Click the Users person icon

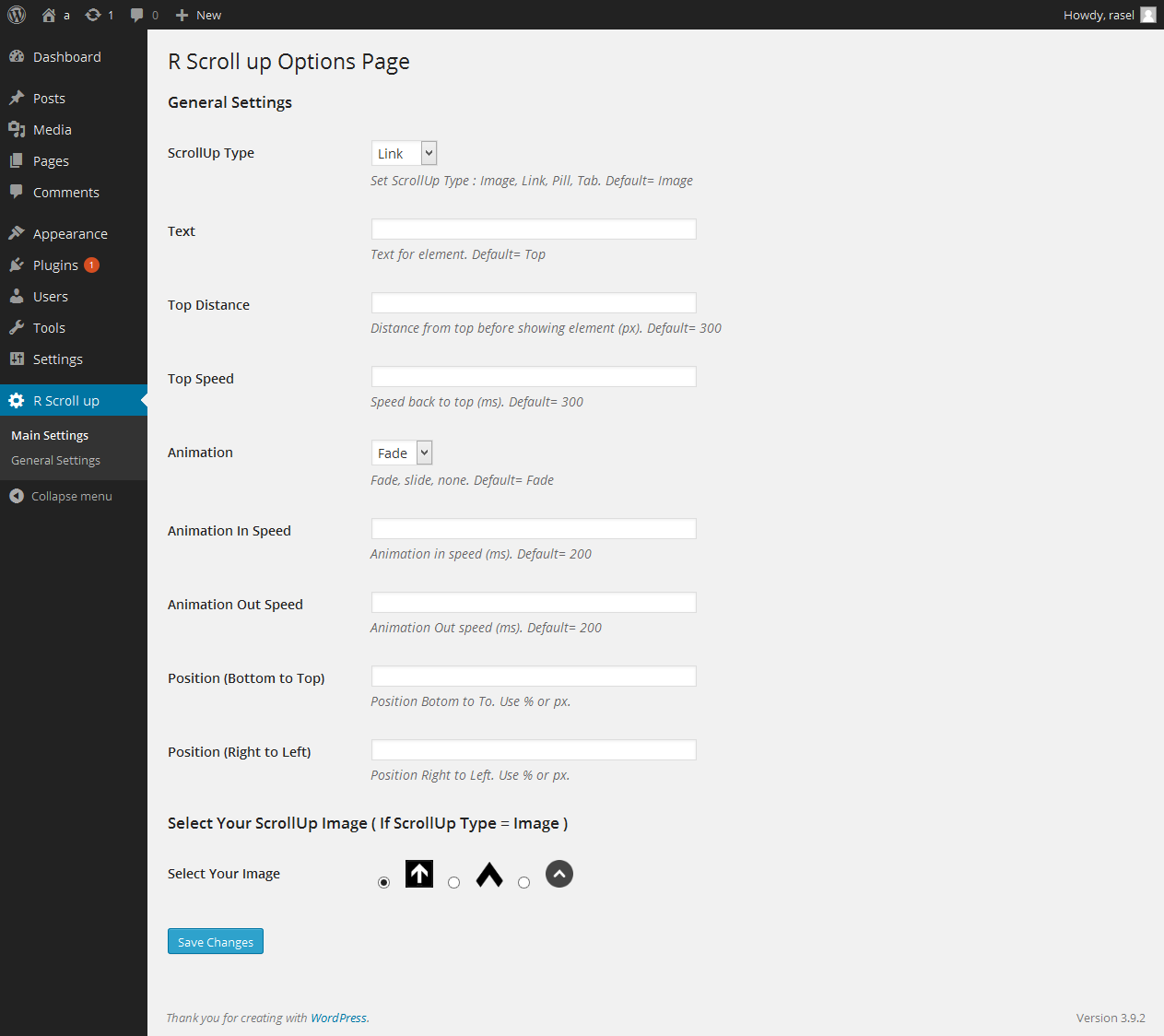pyautogui.click(x=17, y=296)
